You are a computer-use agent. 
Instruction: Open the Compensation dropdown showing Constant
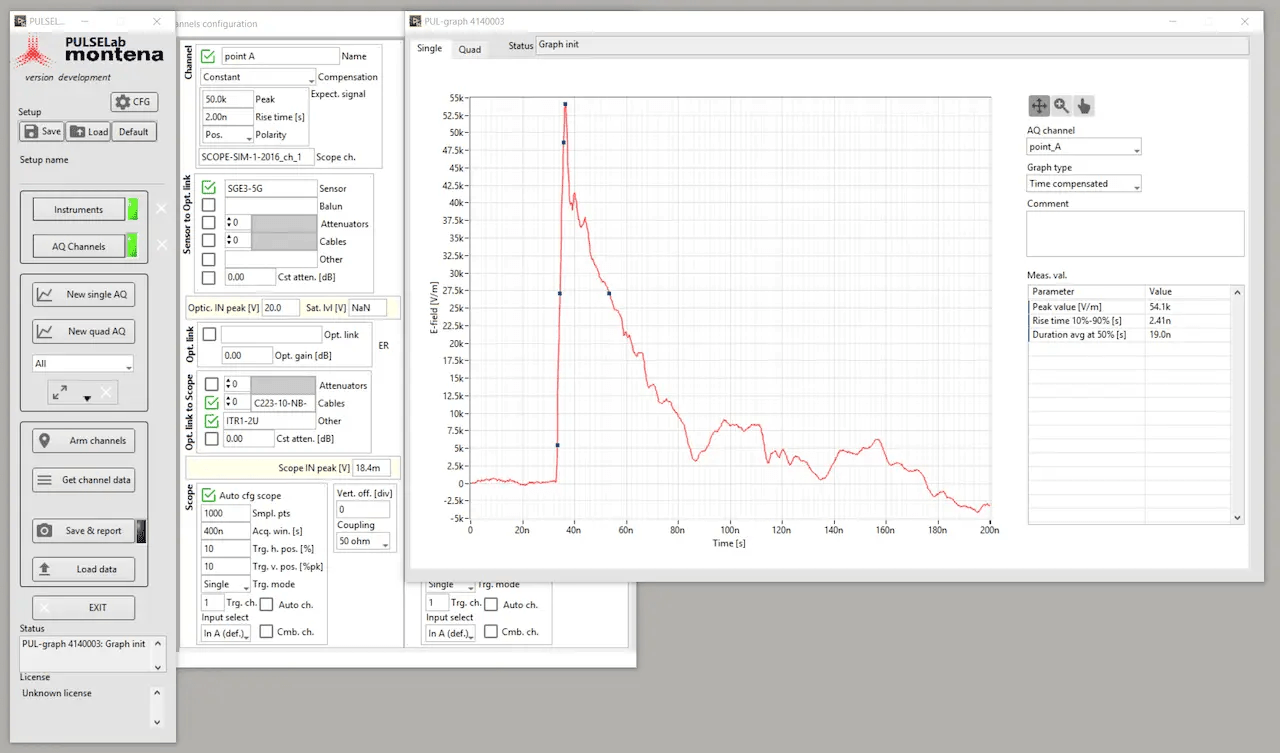tap(258, 77)
